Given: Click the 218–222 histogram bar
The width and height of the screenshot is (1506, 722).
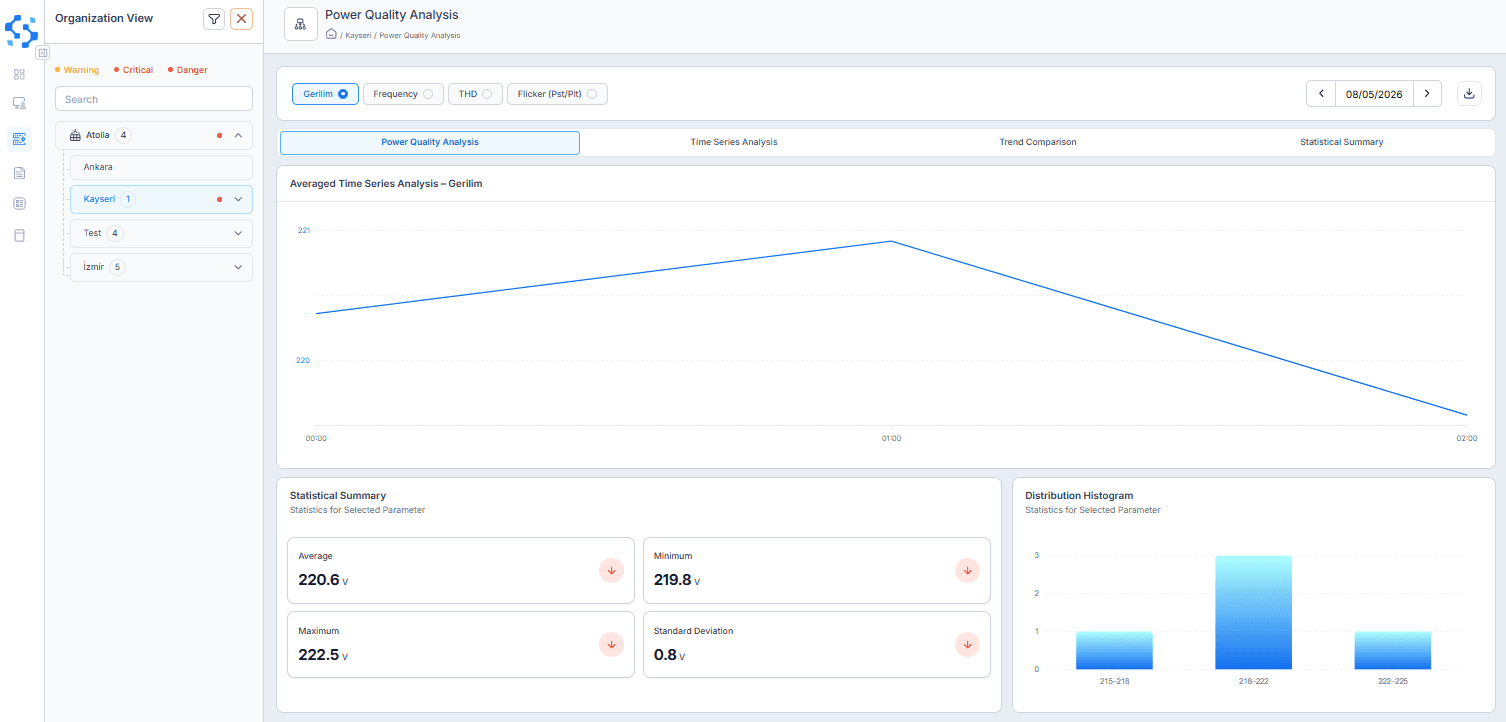Looking at the screenshot, I should point(1253,612).
